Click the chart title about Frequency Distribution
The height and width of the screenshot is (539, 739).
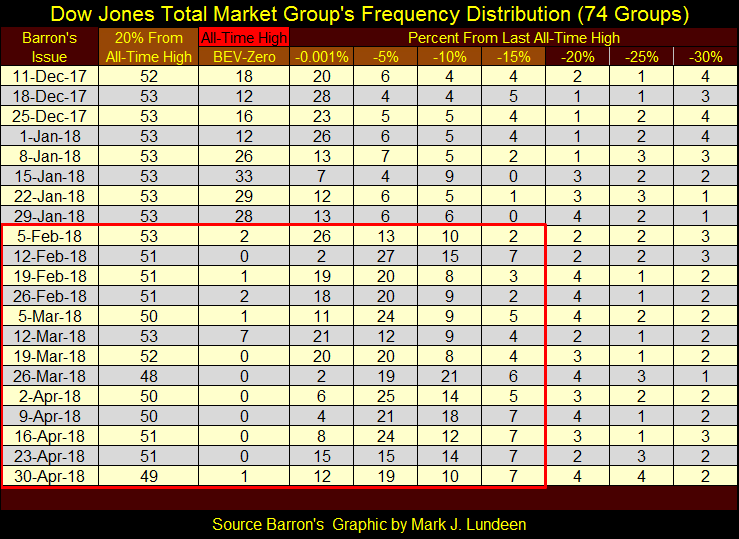(369, 15)
